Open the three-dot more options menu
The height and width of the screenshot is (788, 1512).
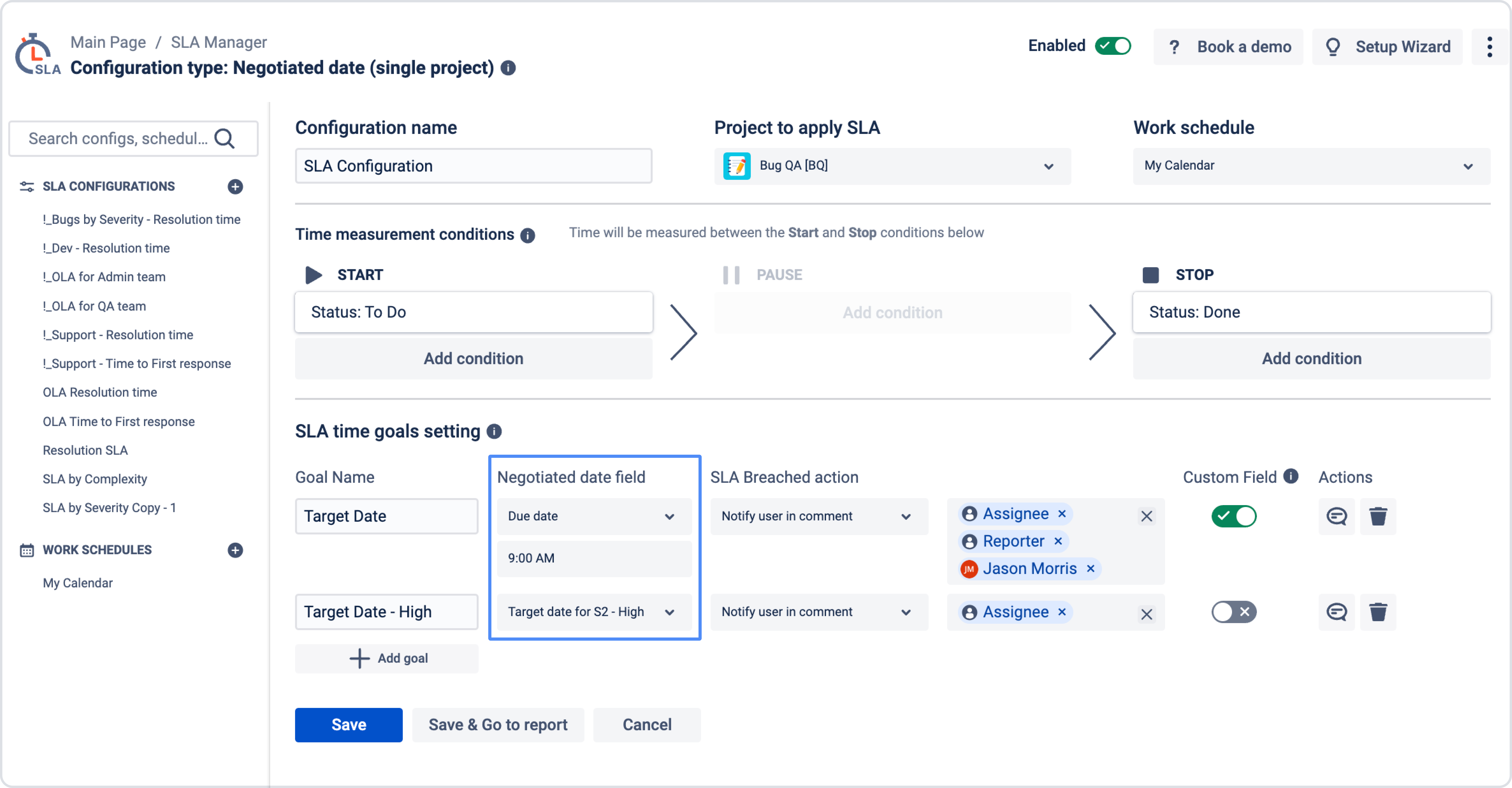(x=1489, y=46)
